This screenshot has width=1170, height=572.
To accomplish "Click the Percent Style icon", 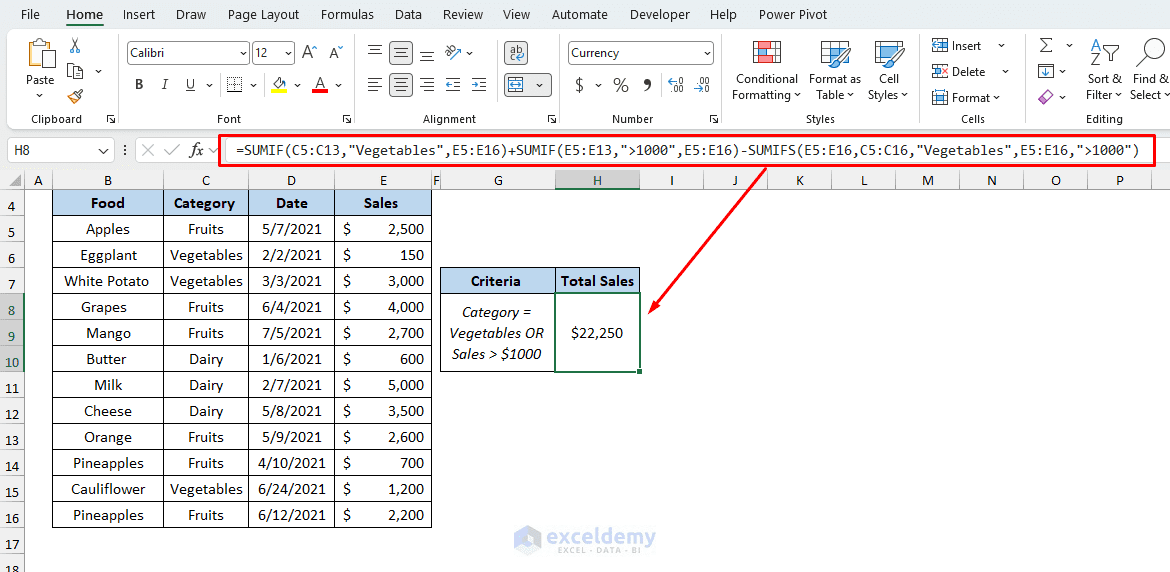I will (621, 85).
